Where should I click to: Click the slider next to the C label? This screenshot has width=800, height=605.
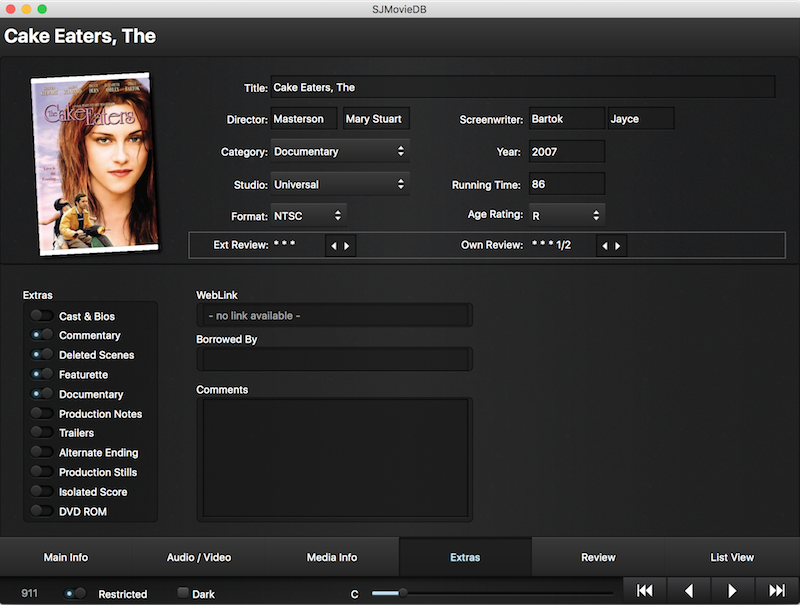[x=492, y=593]
